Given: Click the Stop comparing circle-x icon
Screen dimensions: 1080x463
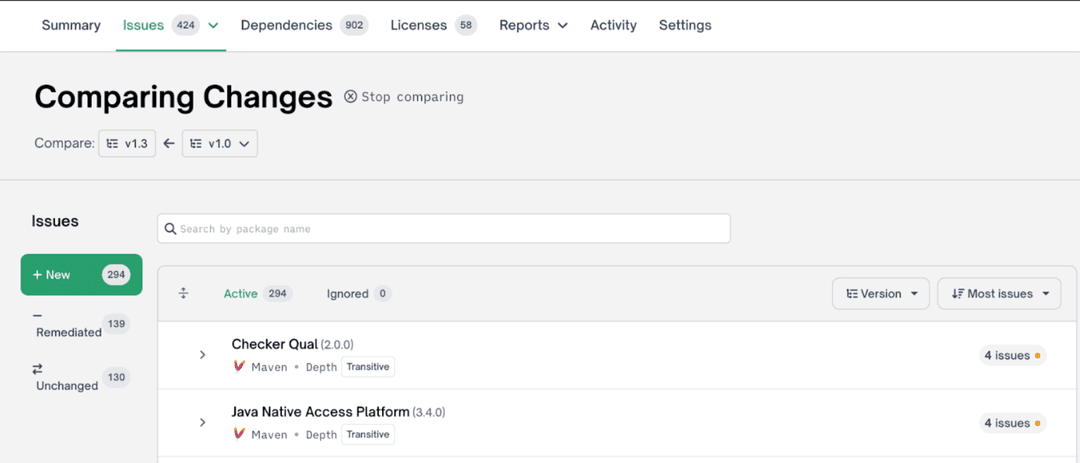Looking at the screenshot, I should [350, 97].
